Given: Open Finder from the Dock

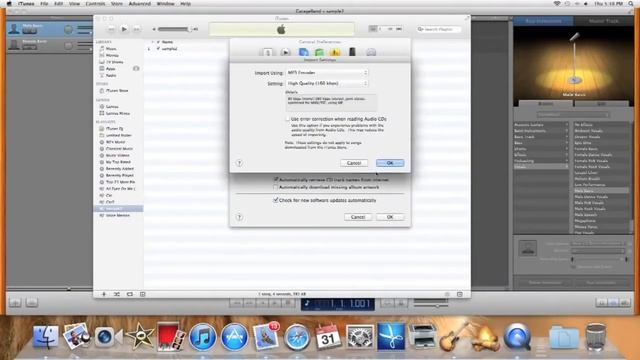Looking at the screenshot, I should [x=46, y=337].
